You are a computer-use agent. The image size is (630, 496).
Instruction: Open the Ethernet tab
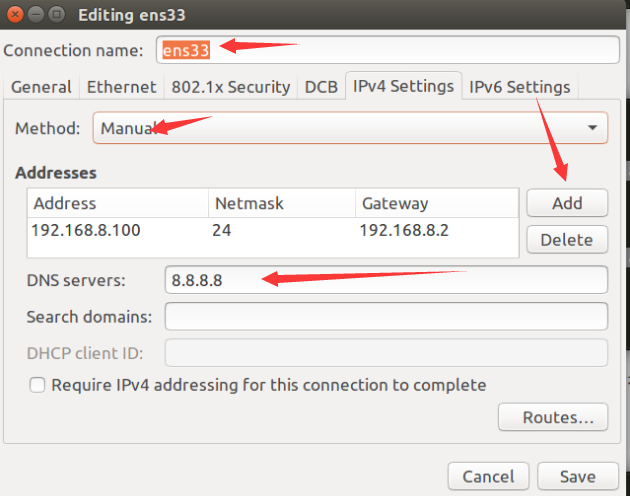pyautogui.click(x=121, y=87)
